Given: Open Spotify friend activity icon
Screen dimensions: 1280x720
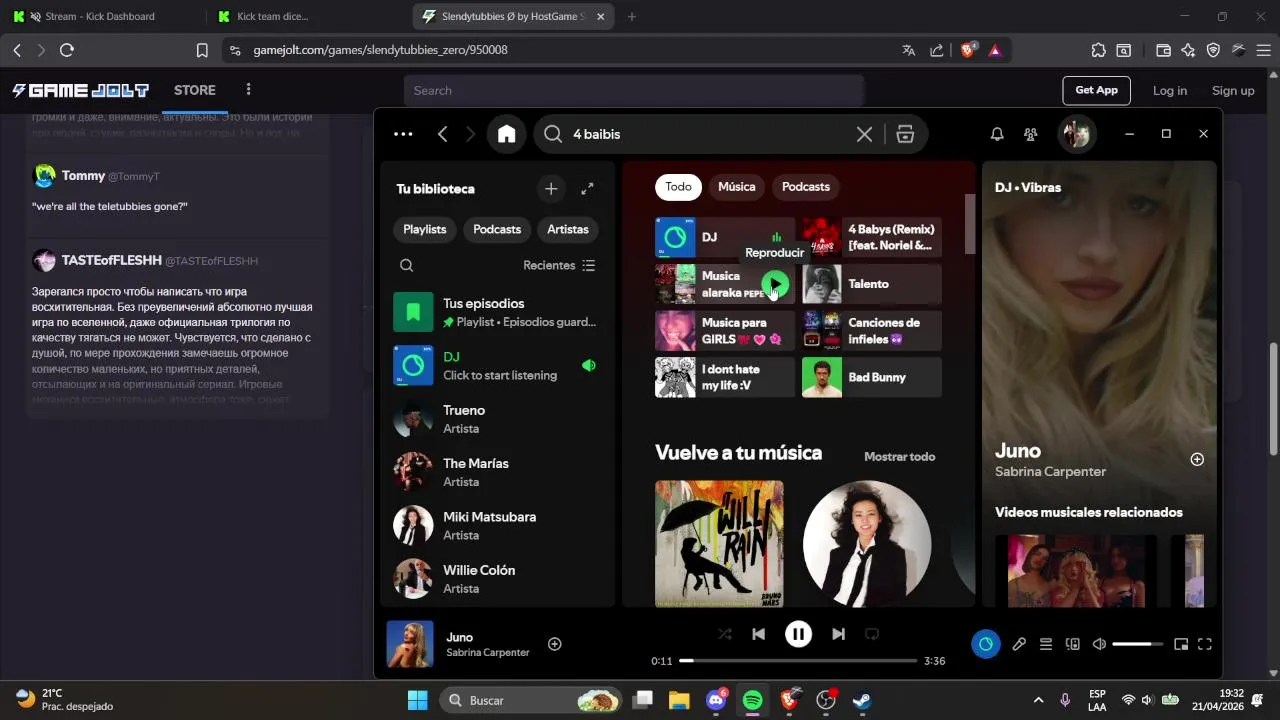Looking at the screenshot, I should pos(1031,134).
